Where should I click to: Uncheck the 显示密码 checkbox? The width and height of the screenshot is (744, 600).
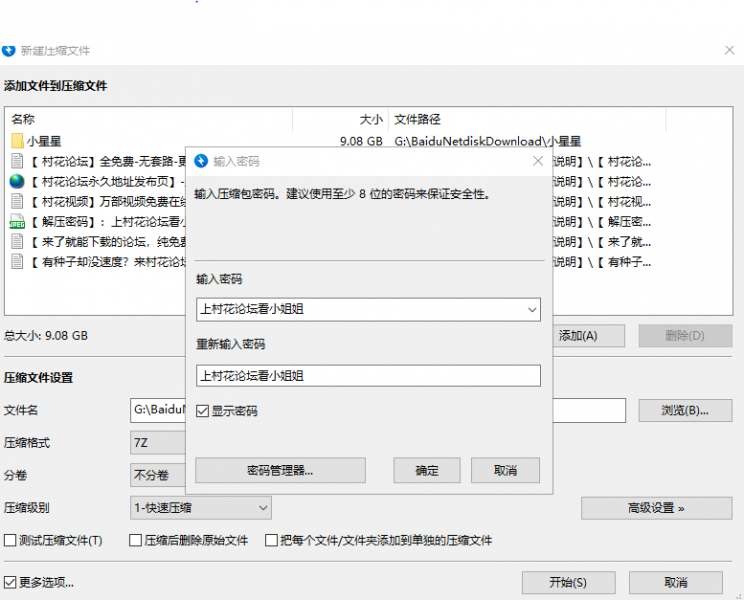tap(203, 411)
